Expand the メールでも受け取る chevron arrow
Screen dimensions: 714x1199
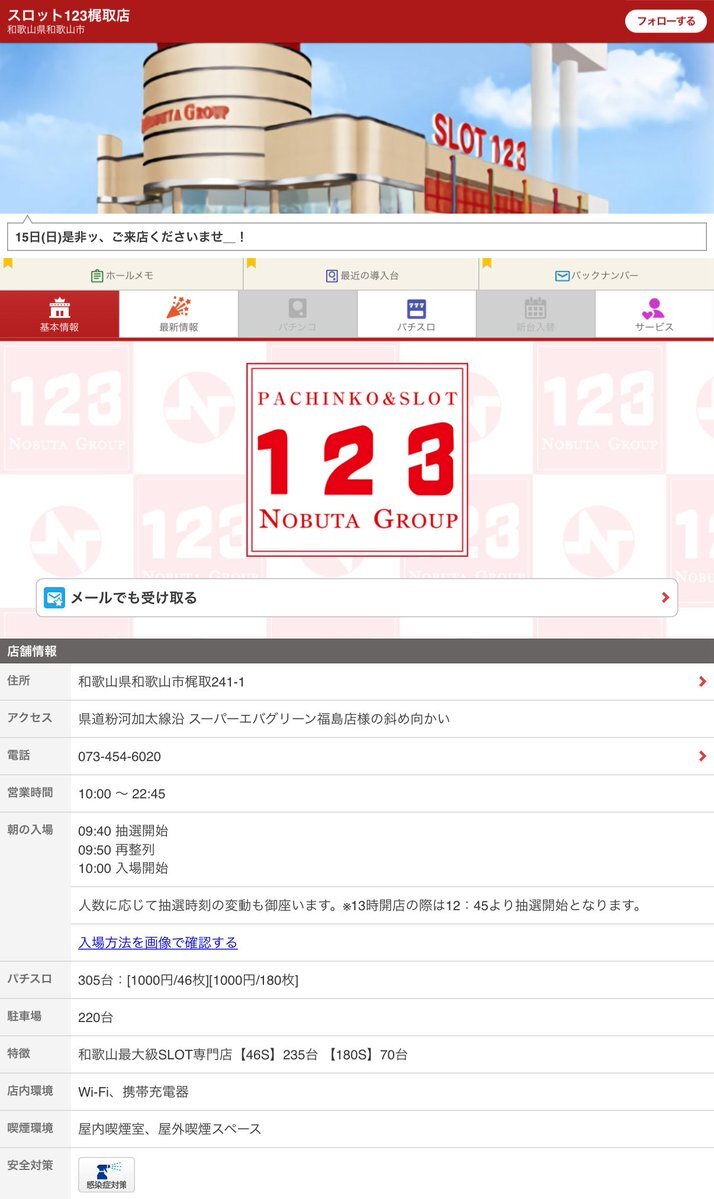coord(665,598)
